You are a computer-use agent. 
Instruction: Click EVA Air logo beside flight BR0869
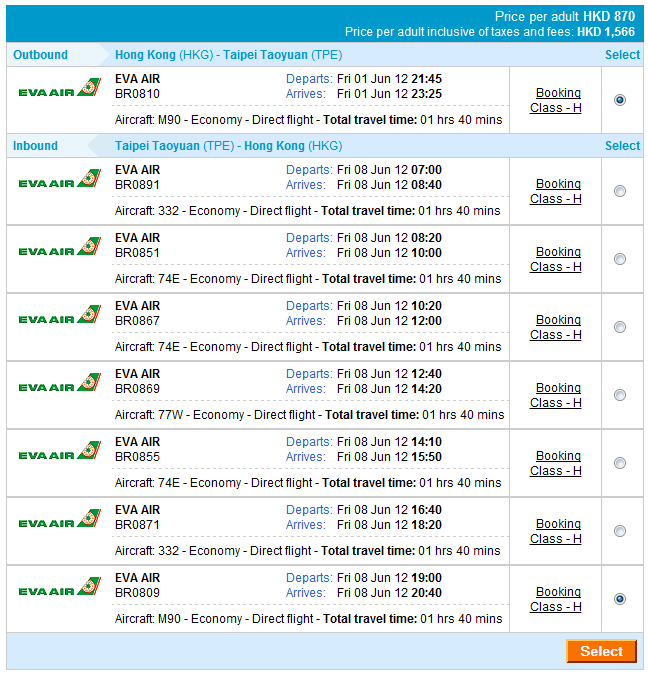(60, 384)
